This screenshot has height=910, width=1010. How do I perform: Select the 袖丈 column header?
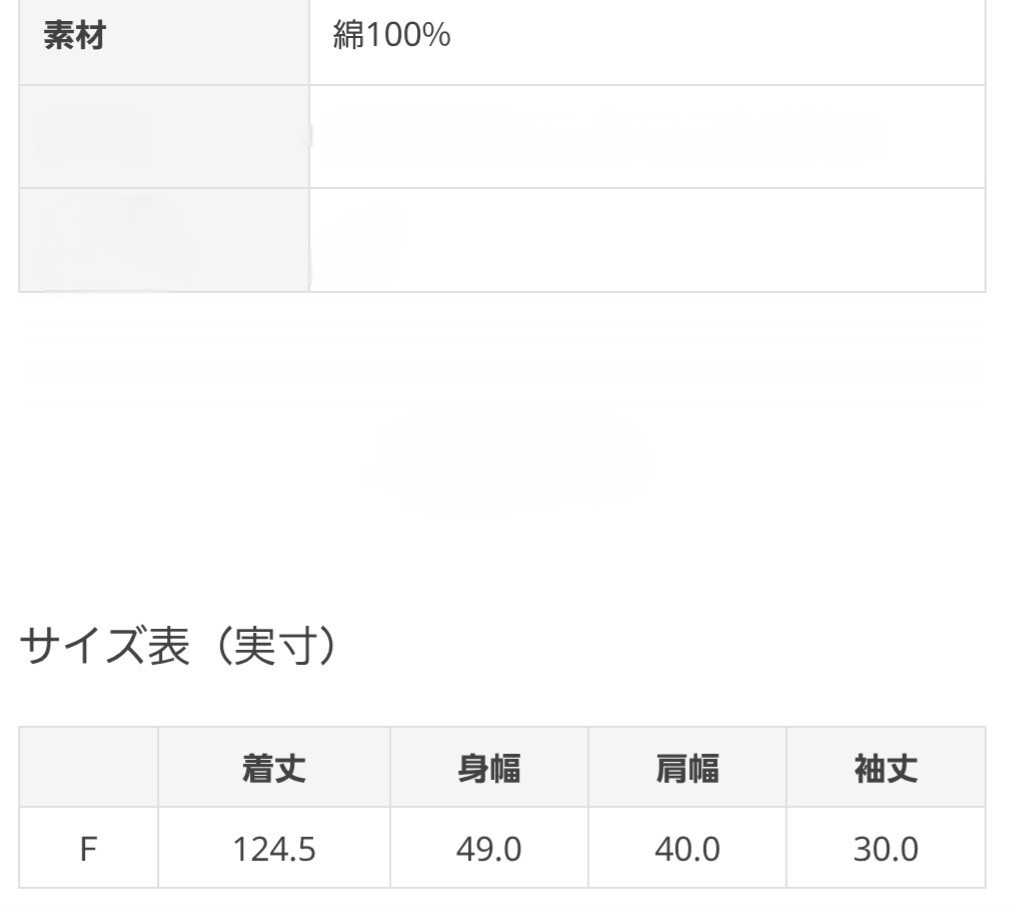tap(885, 768)
